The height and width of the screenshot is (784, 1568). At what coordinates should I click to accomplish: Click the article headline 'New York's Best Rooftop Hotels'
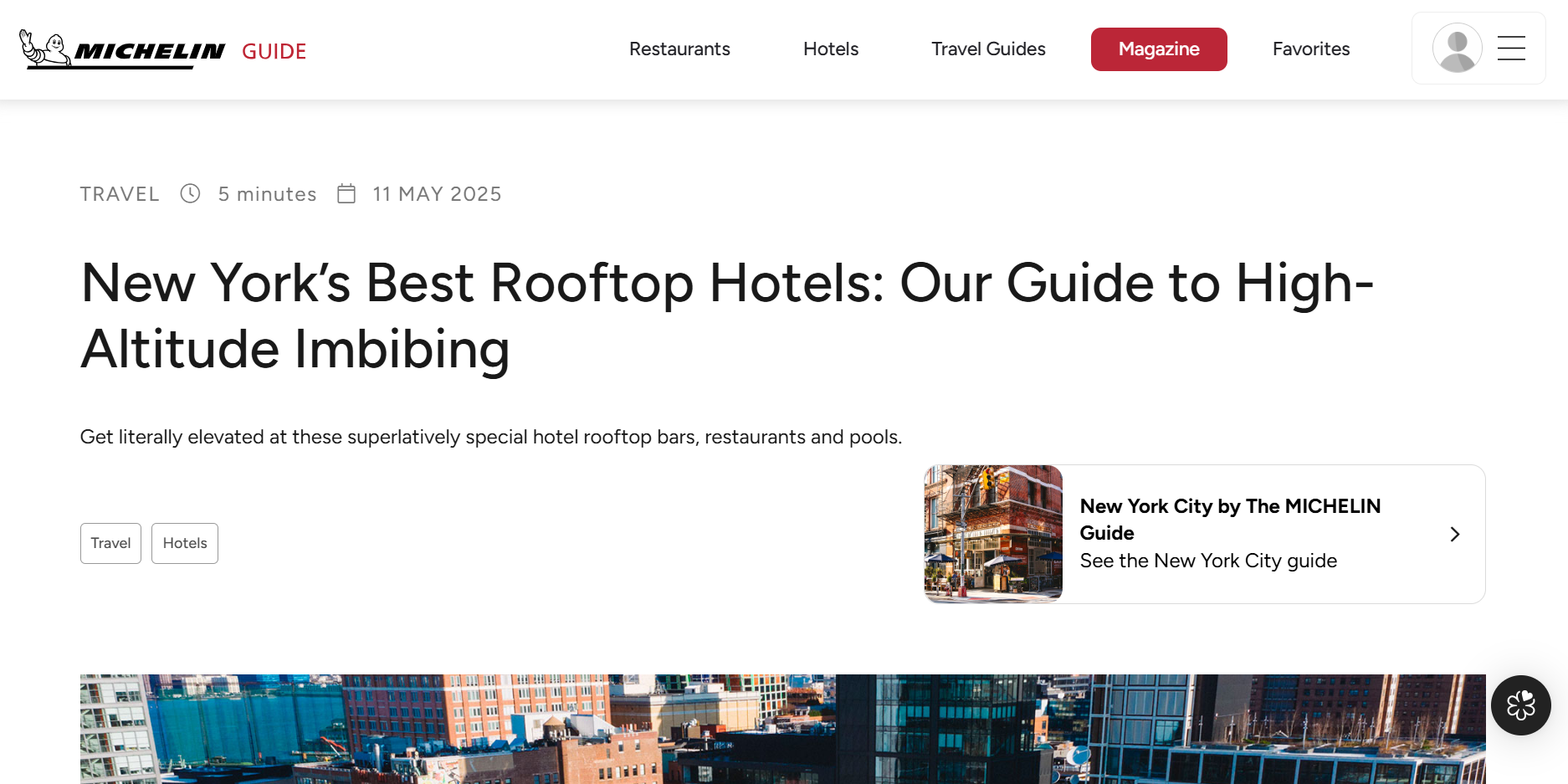[727, 315]
